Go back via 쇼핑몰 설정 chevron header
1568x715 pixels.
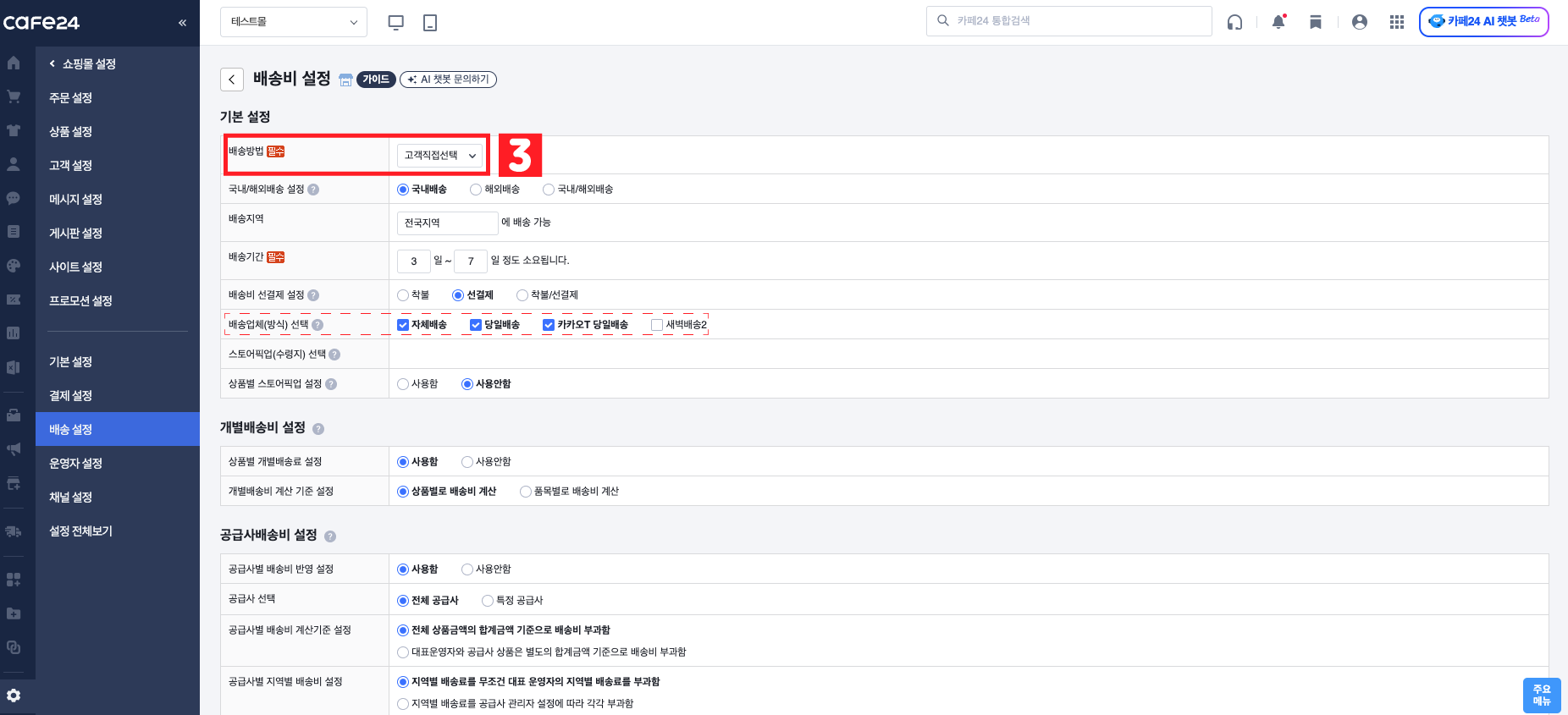coord(82,63)
